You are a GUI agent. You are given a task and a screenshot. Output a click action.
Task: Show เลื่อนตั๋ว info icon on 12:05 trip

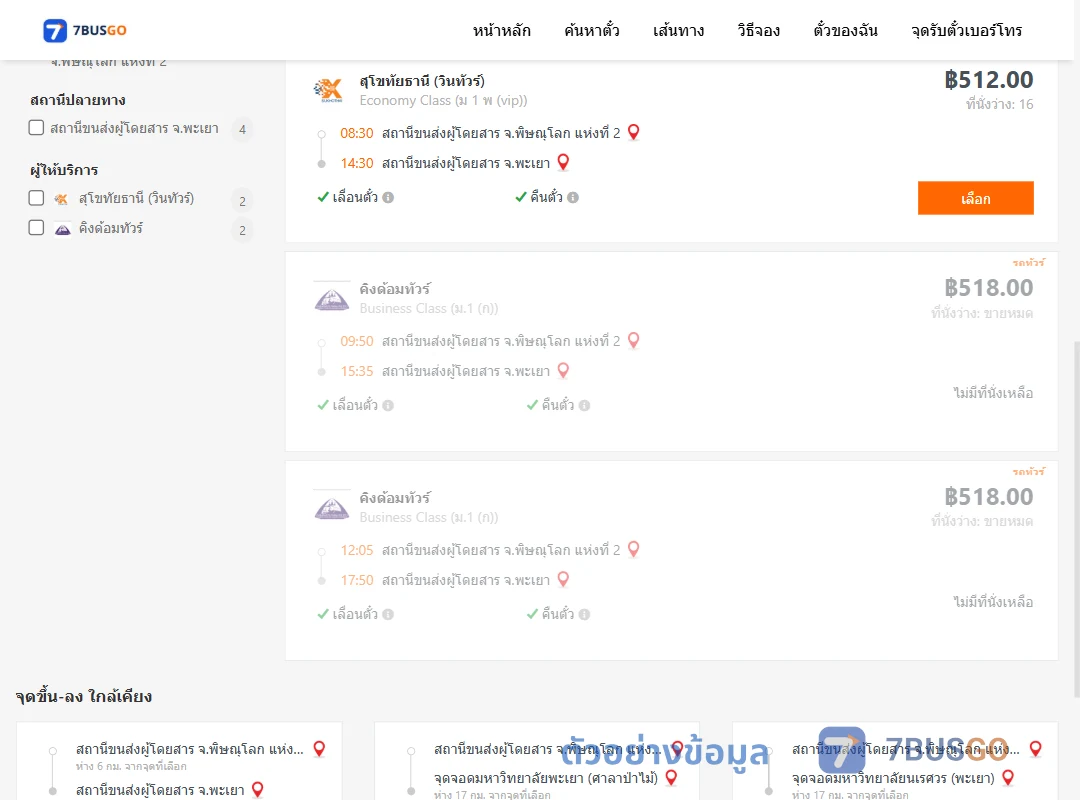388,615
